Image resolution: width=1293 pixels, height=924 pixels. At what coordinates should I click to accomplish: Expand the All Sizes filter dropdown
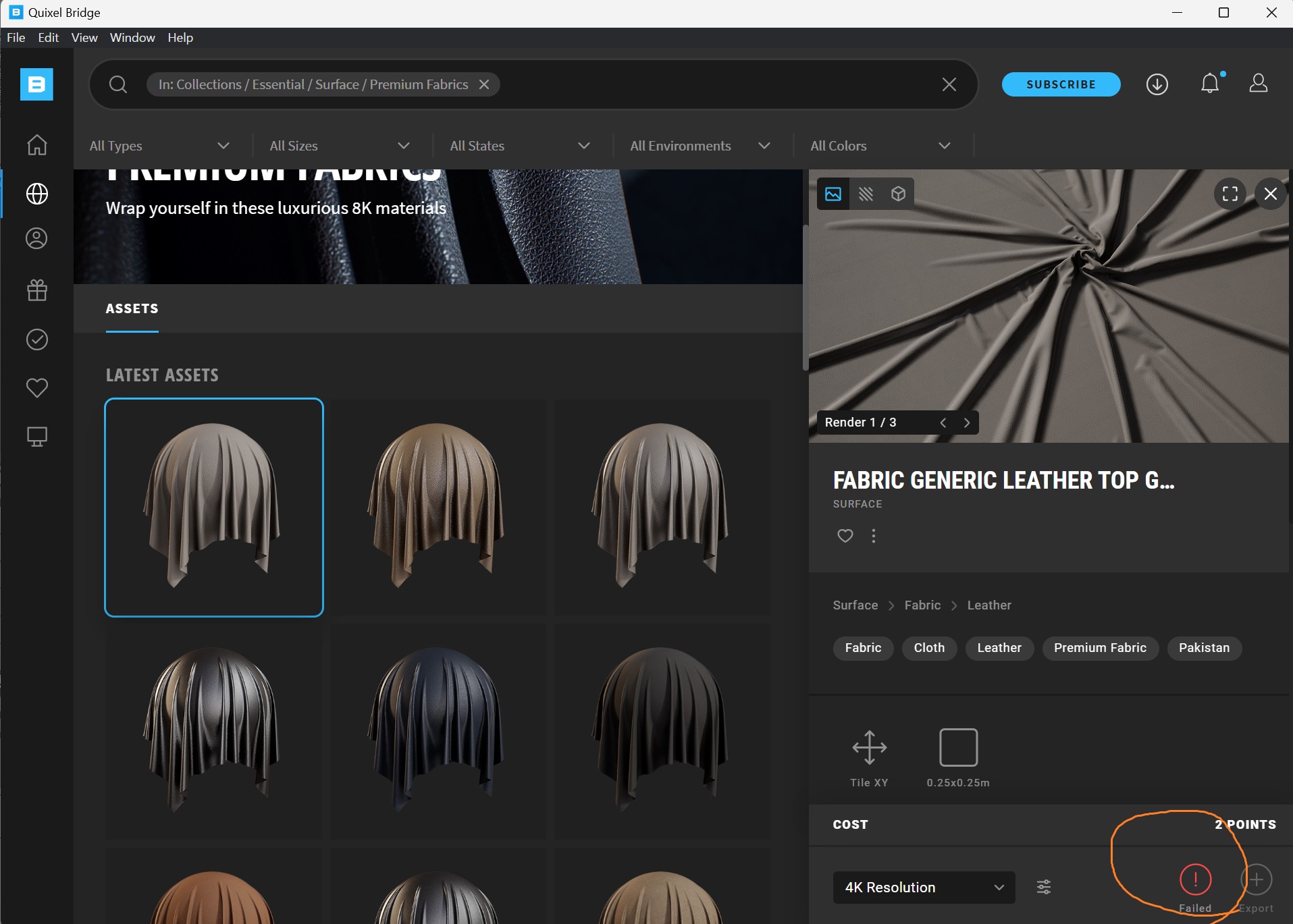(340, 146)
